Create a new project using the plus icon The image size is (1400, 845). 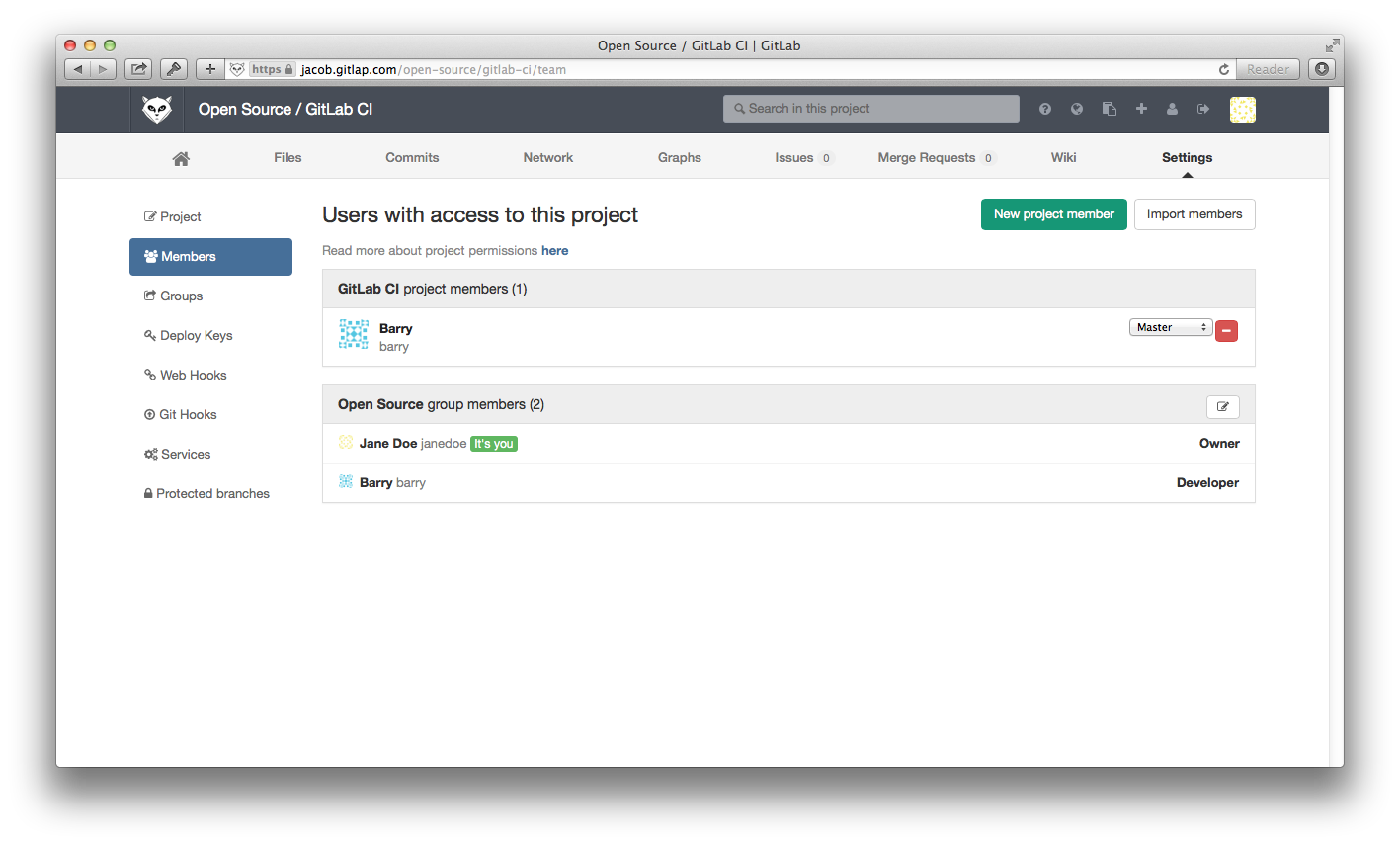click(1140, 109)
